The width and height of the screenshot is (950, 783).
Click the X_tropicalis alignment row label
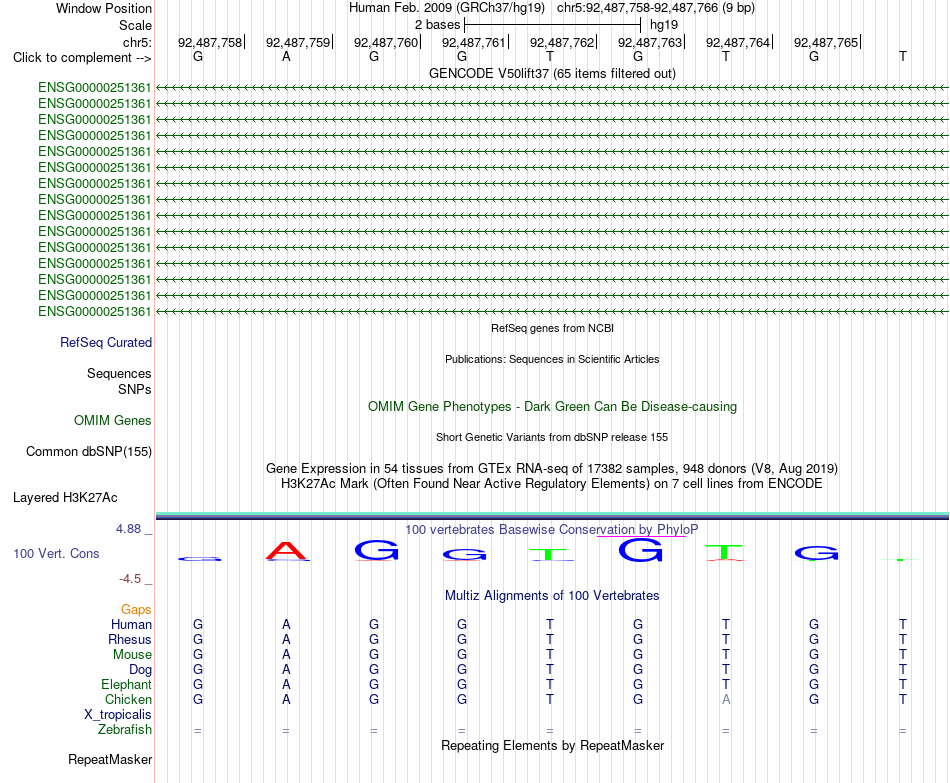118,715
